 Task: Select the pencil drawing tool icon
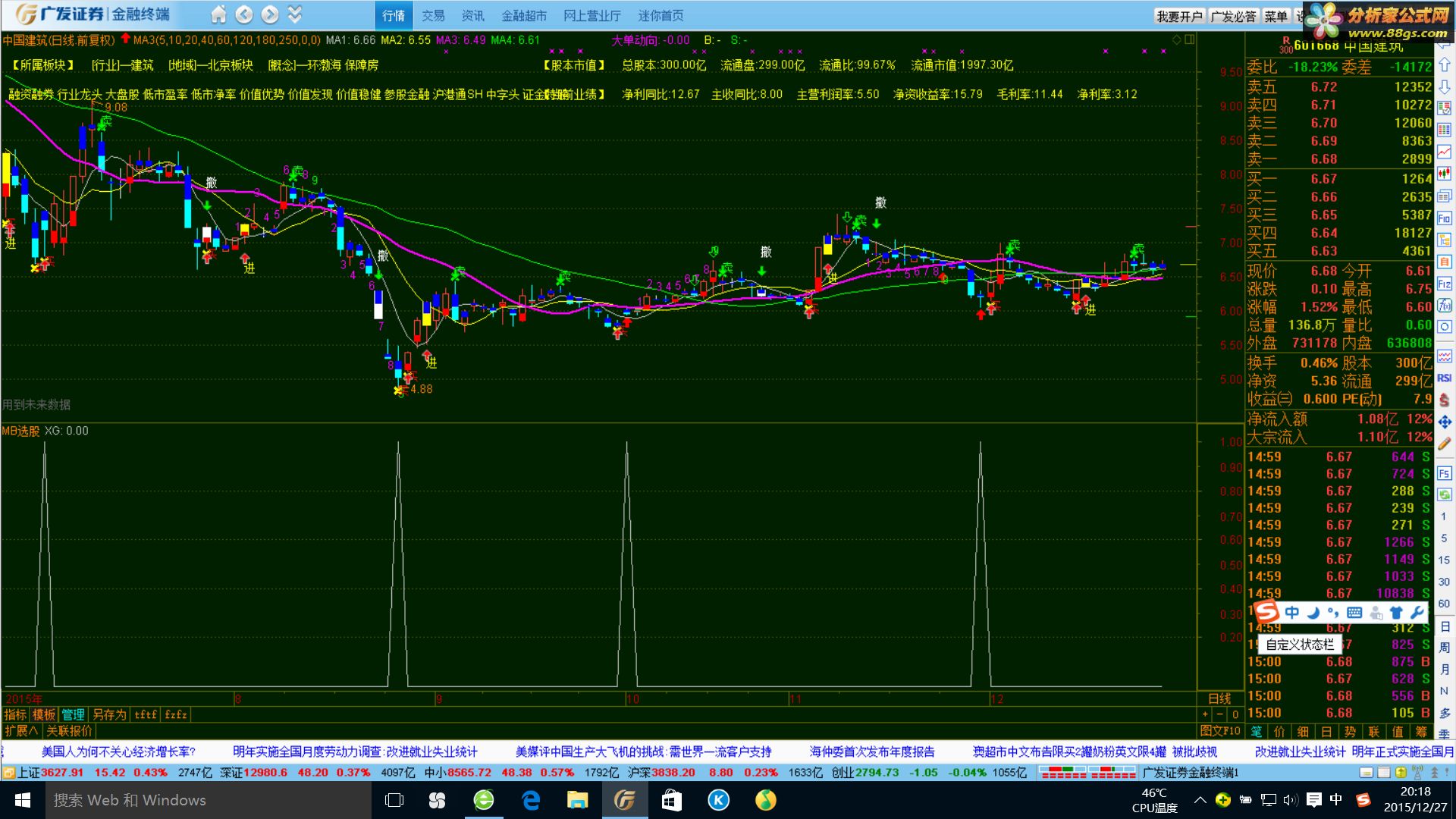[x=1445, y=444]
